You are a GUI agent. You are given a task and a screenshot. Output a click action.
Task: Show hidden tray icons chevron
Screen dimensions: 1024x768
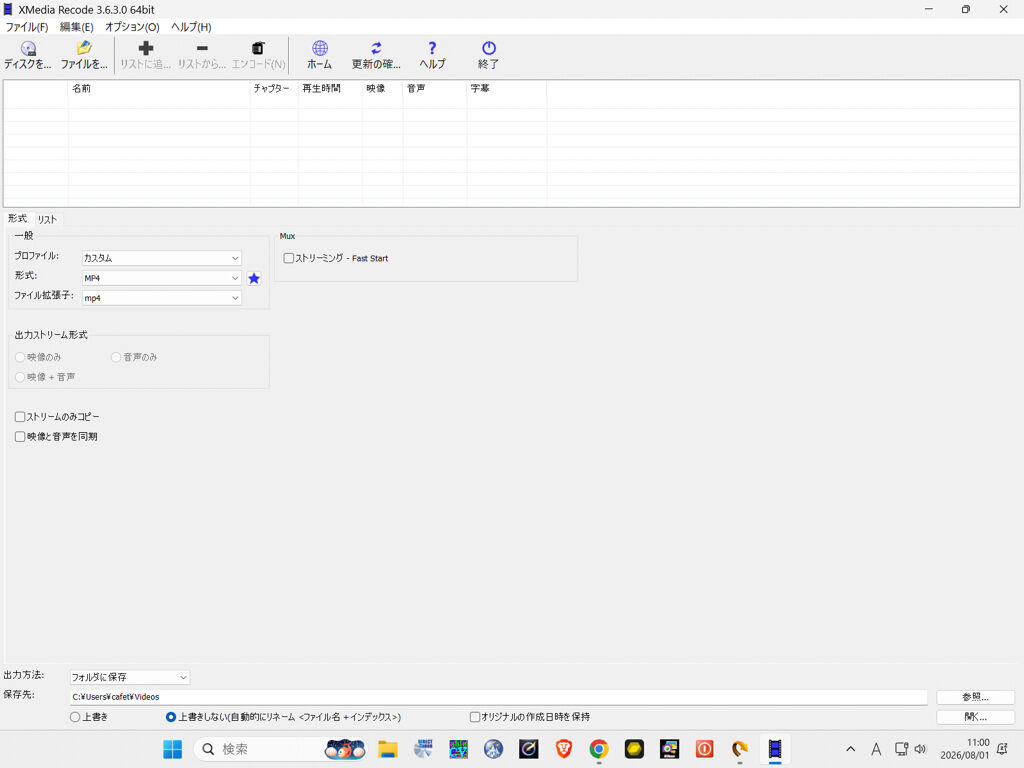coord(850,749)
